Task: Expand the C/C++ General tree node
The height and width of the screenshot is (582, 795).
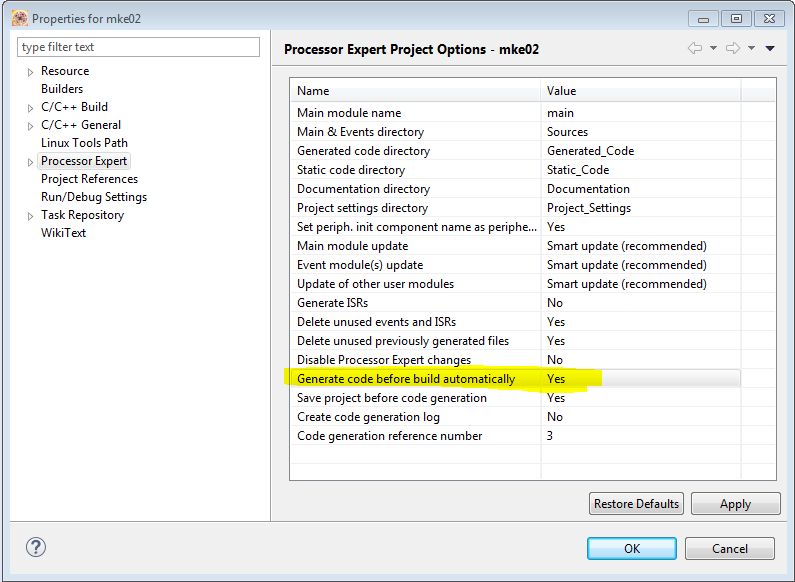Action: [31, 126]
